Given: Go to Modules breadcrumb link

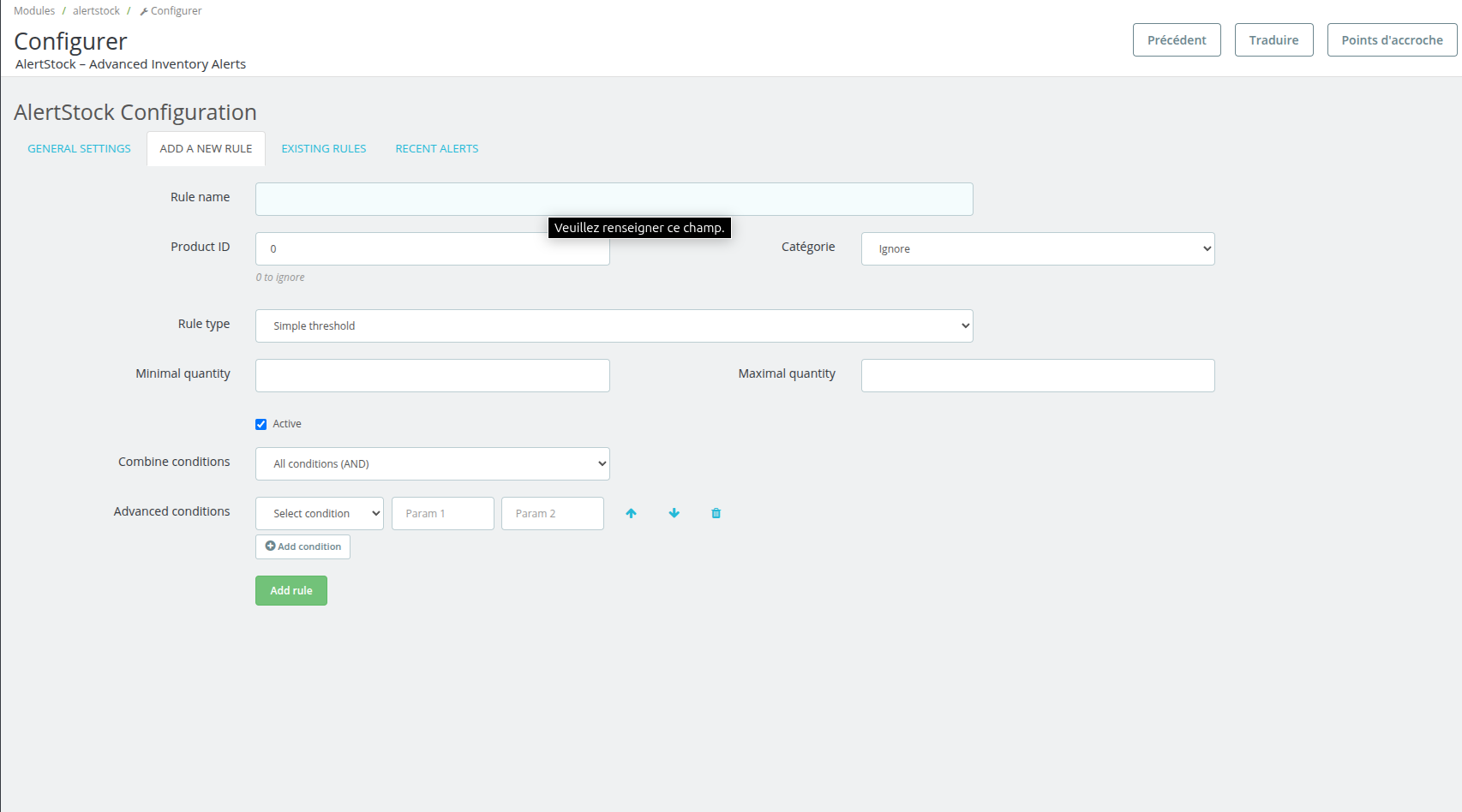Looking at the screenshot, I should pos(34,11).
